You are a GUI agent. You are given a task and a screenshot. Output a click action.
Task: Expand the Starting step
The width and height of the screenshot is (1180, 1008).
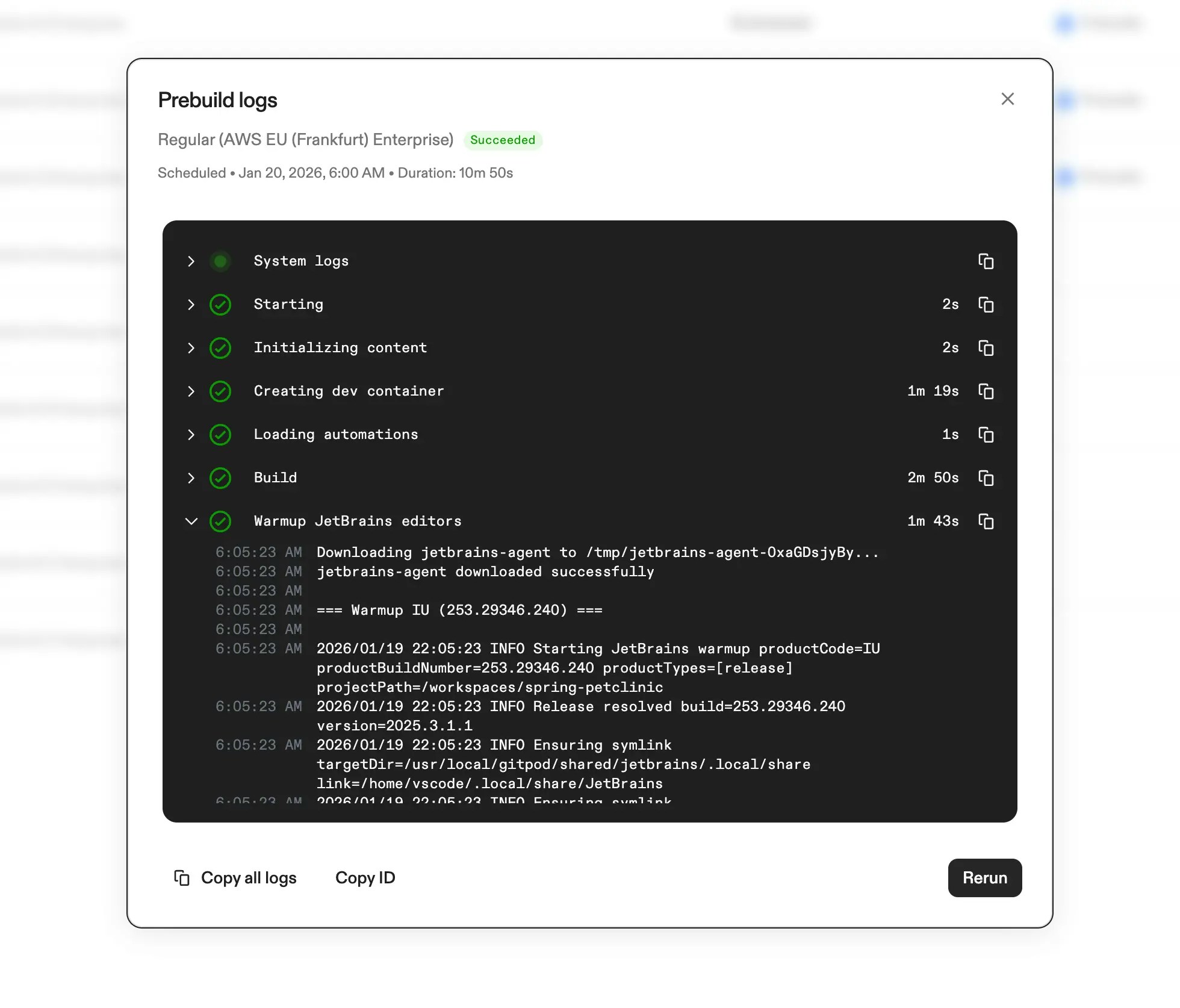coord(191,305)
